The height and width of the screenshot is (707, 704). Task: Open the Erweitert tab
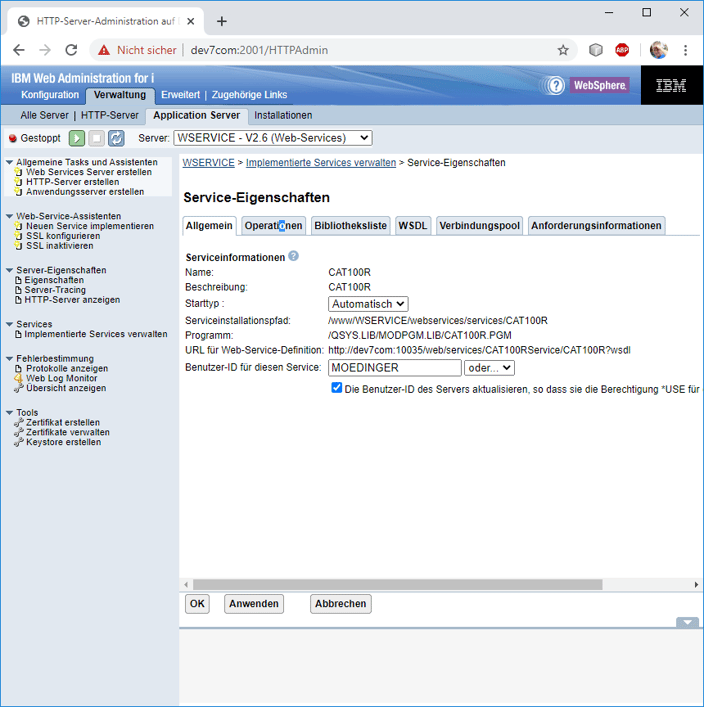tap(180, 95)
